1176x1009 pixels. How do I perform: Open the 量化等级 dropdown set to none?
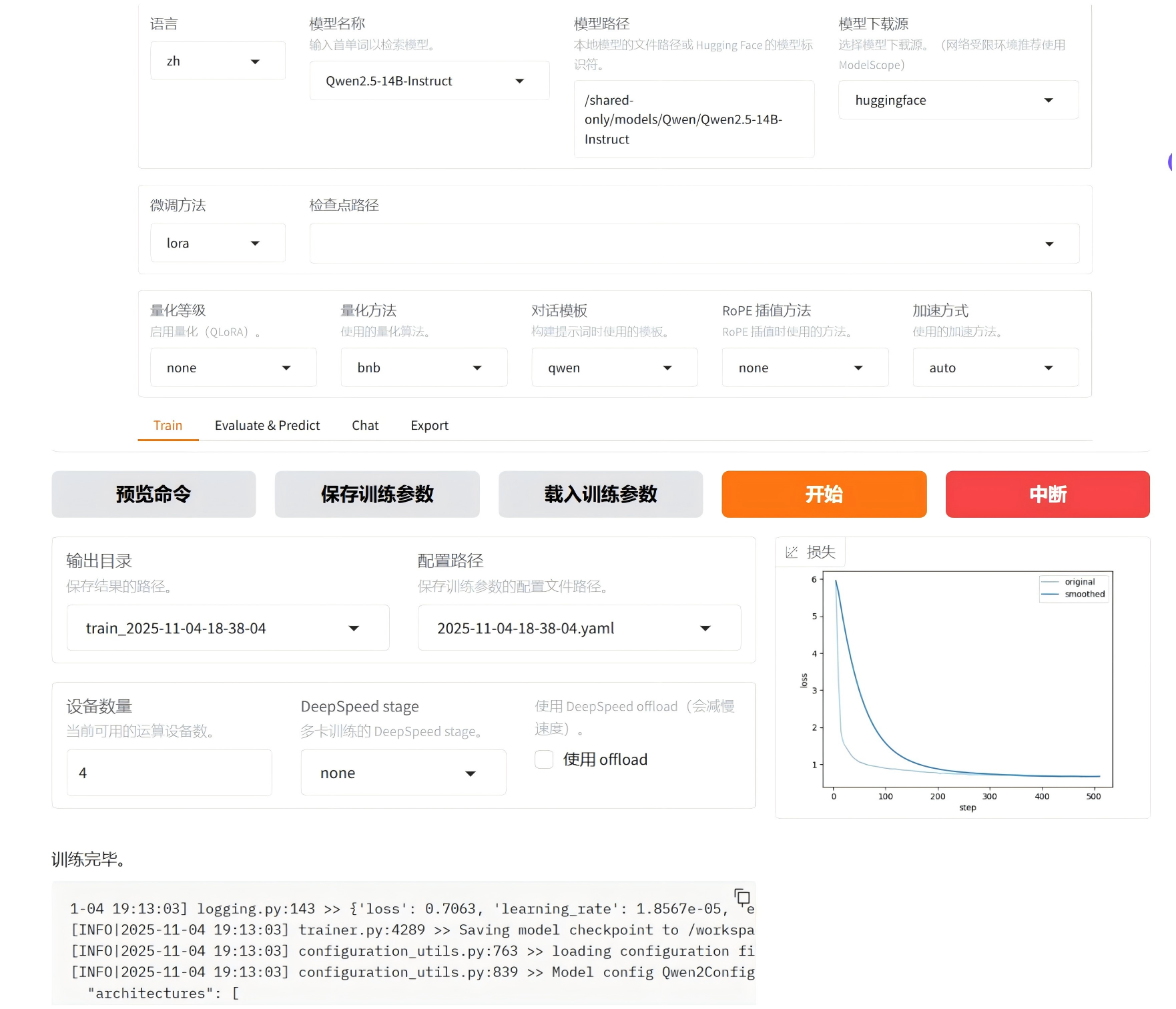click(233, 367)
